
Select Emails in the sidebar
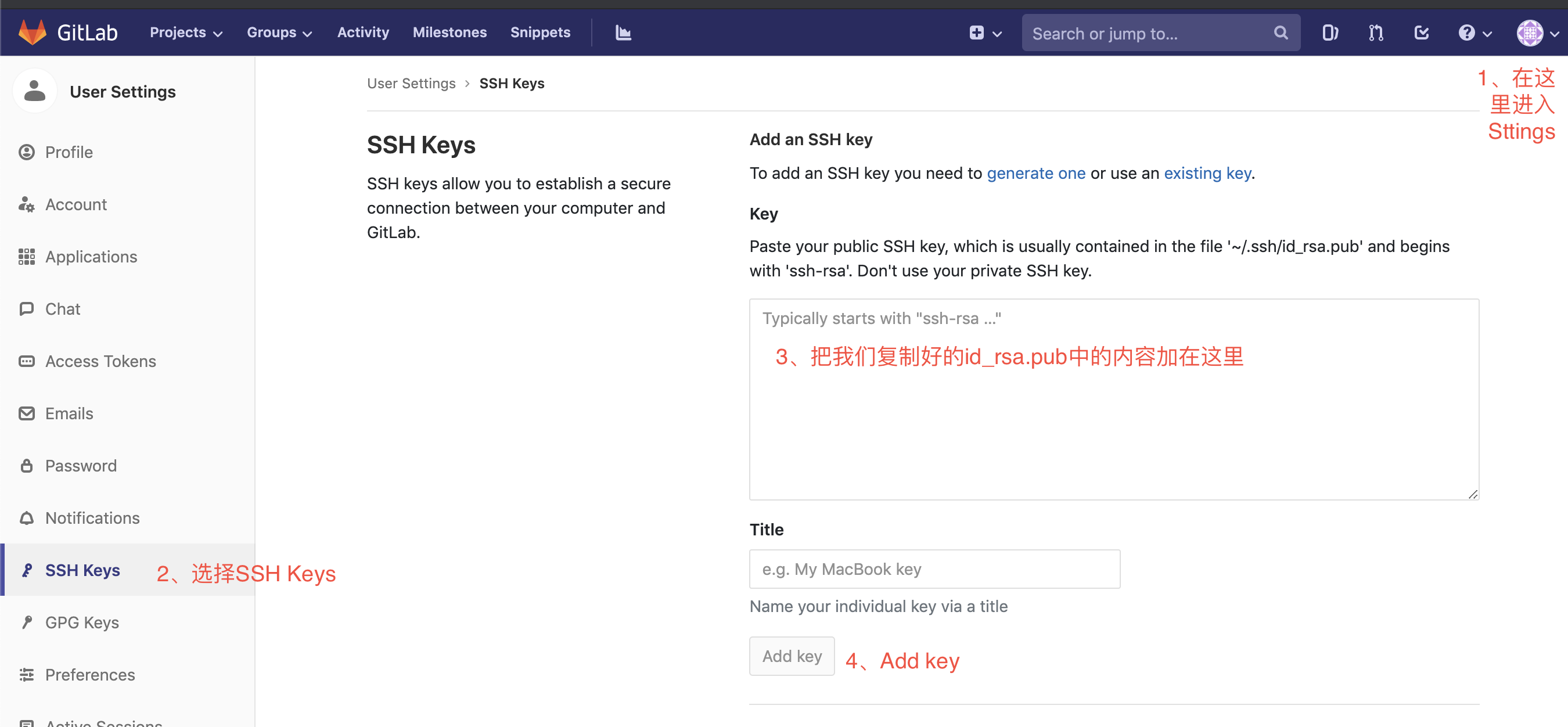[x=127, y=413]
